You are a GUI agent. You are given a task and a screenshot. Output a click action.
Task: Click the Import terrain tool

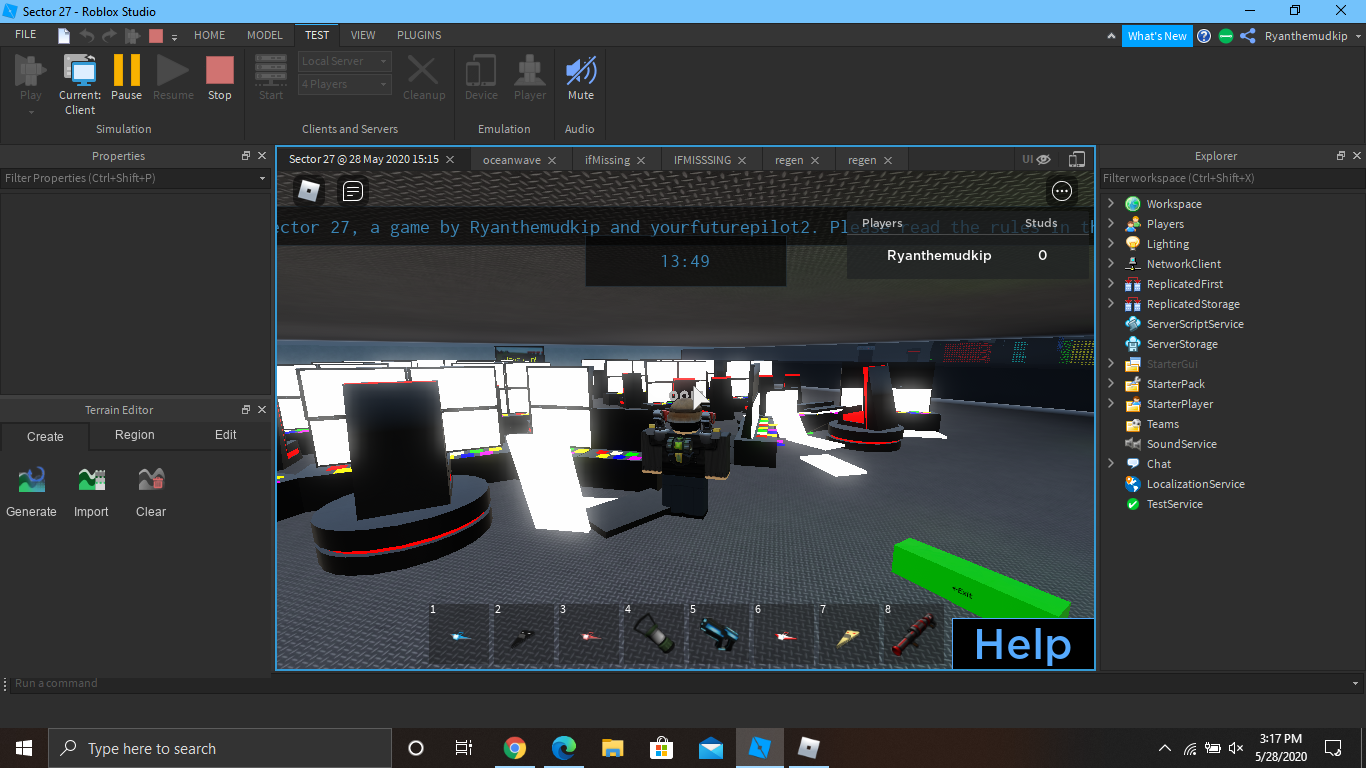coord(91,491)
